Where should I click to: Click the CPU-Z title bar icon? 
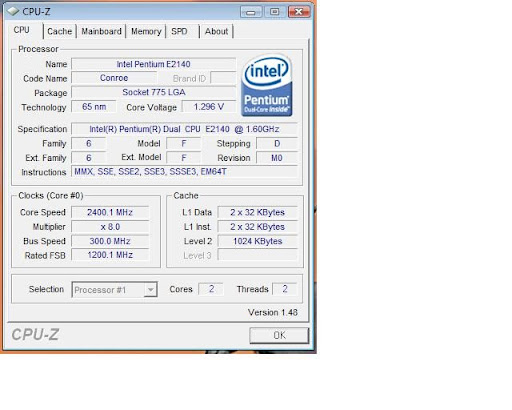pyautogui.click(x=13, y=11)
